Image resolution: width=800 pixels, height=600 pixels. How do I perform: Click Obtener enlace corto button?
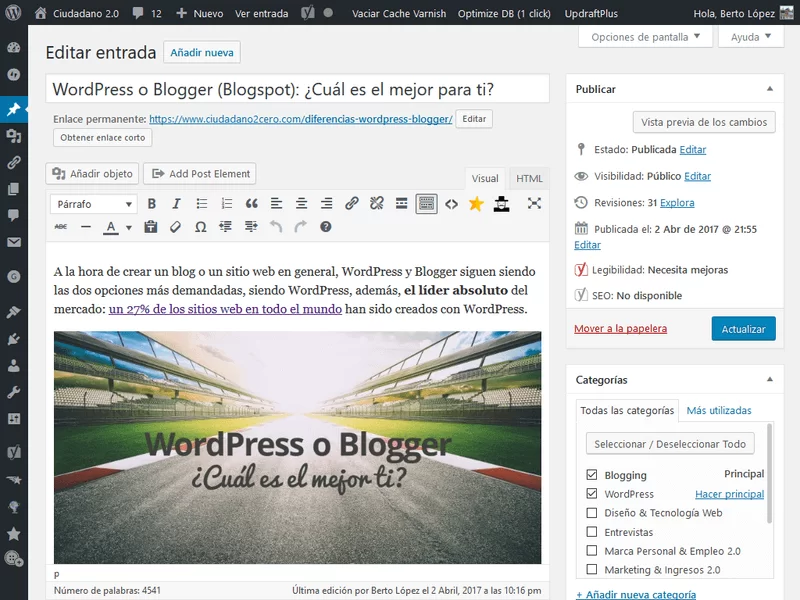(x=103, y=138)
